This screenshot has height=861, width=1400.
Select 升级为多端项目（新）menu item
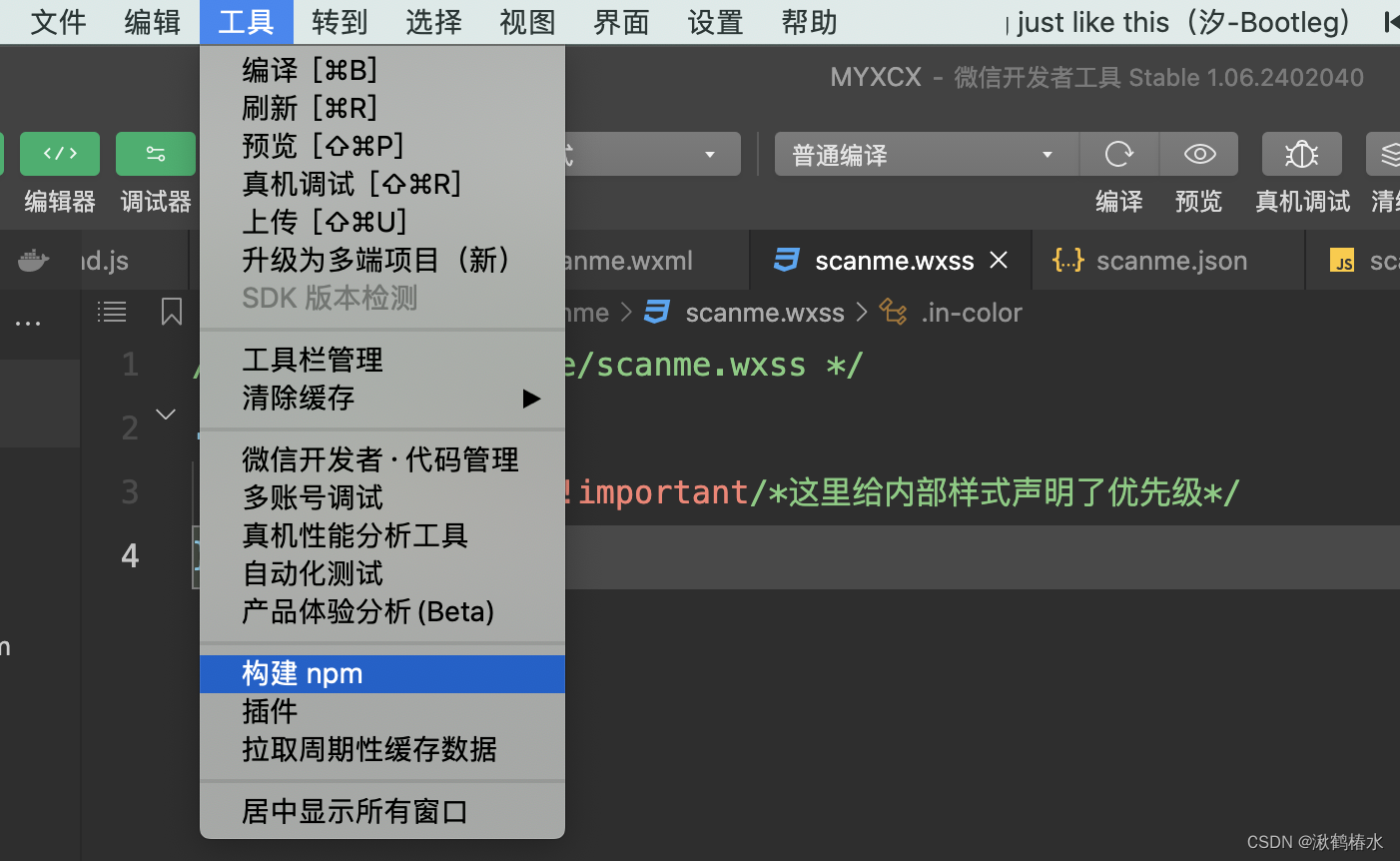pos(382,260)
